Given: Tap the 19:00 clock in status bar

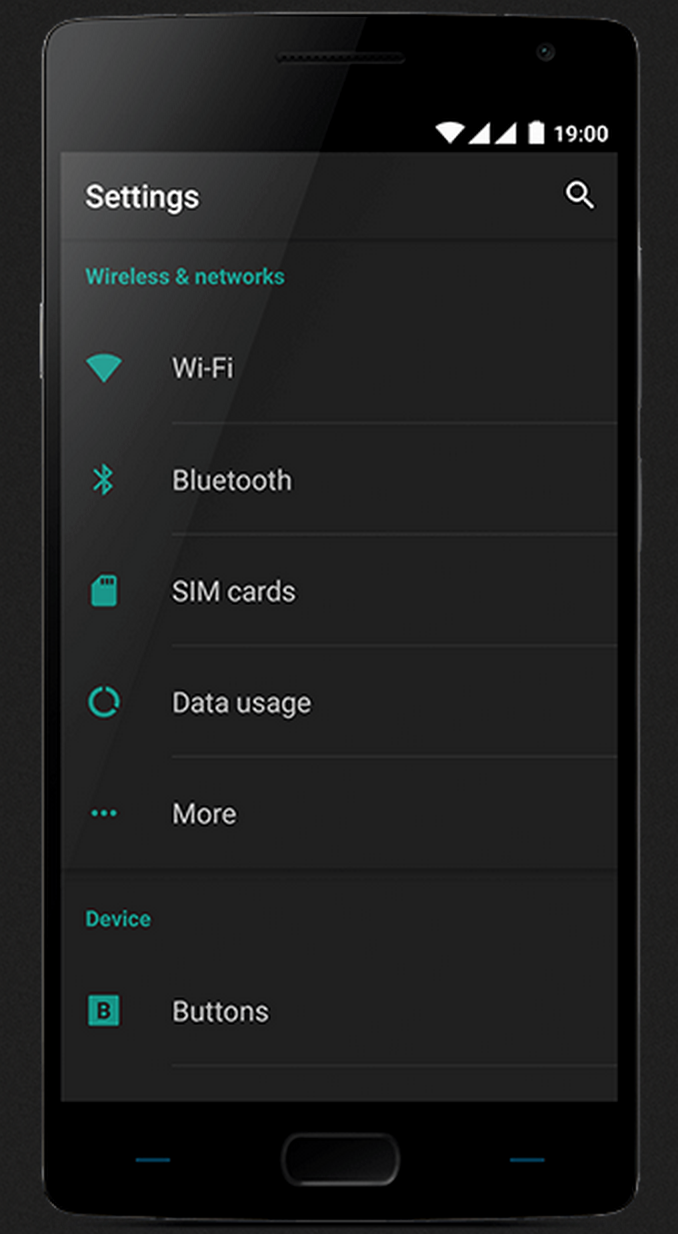Looking at the screenshot, I should click(581, 134).
